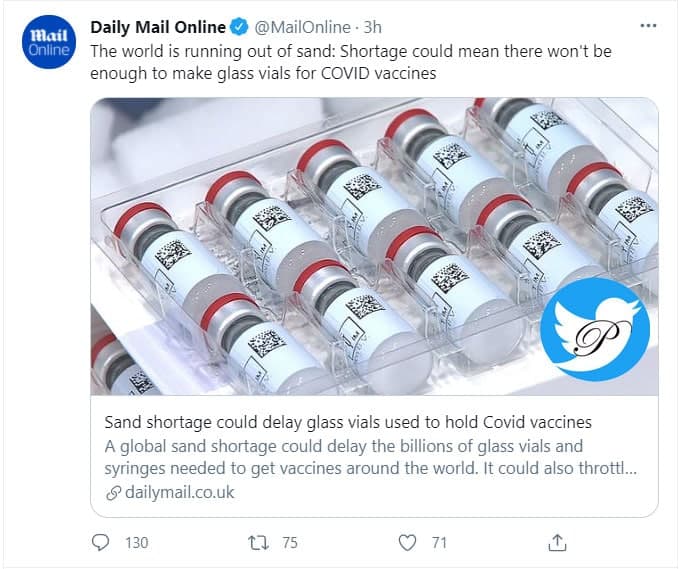The height and width of the screenshot is (569, 688).
Task: Click the 71 likes count
Action: pos(440,542)
